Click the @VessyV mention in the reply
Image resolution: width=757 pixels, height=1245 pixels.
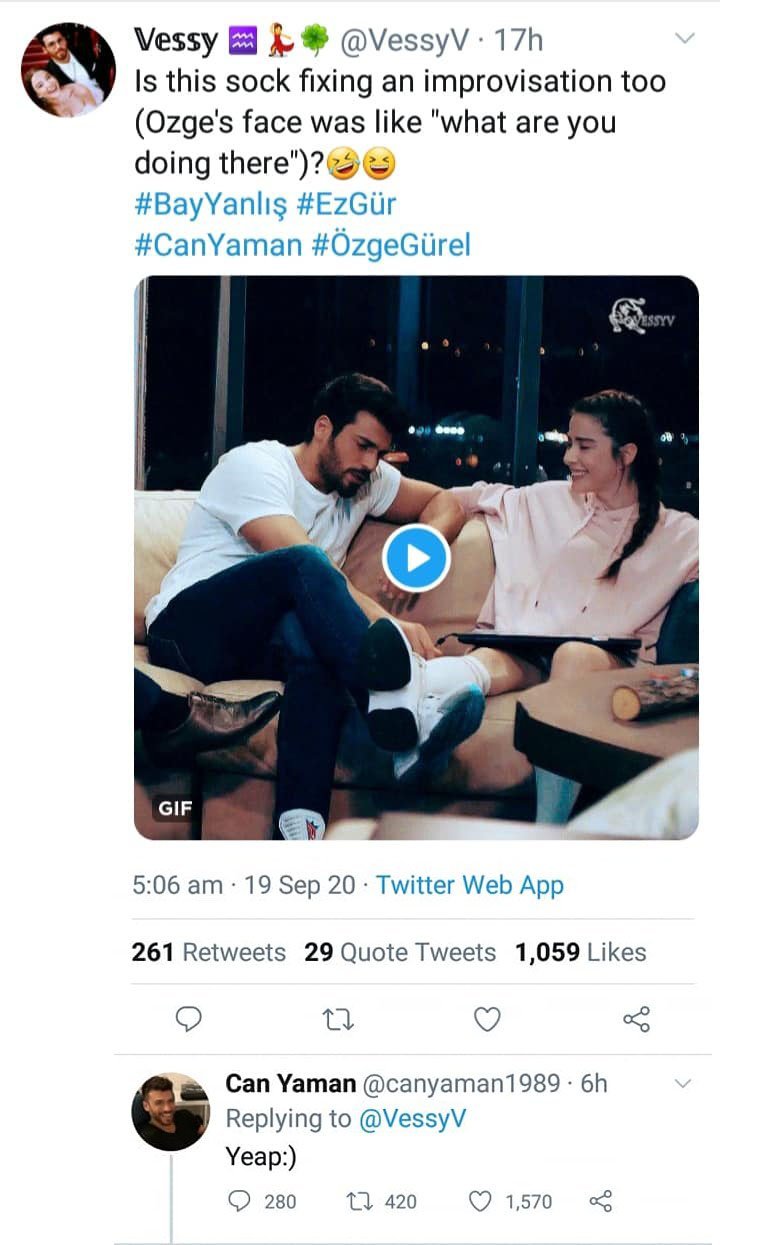point(410,1119)
